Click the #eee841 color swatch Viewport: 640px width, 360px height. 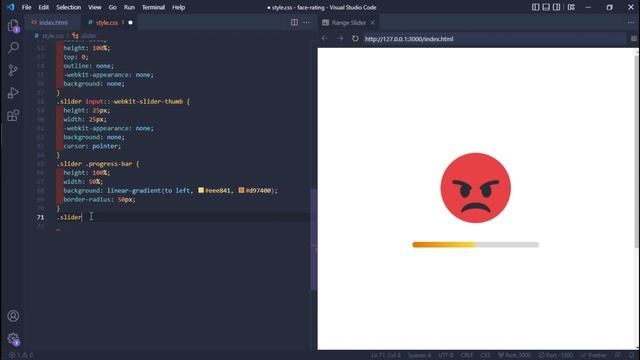point(201,190)
